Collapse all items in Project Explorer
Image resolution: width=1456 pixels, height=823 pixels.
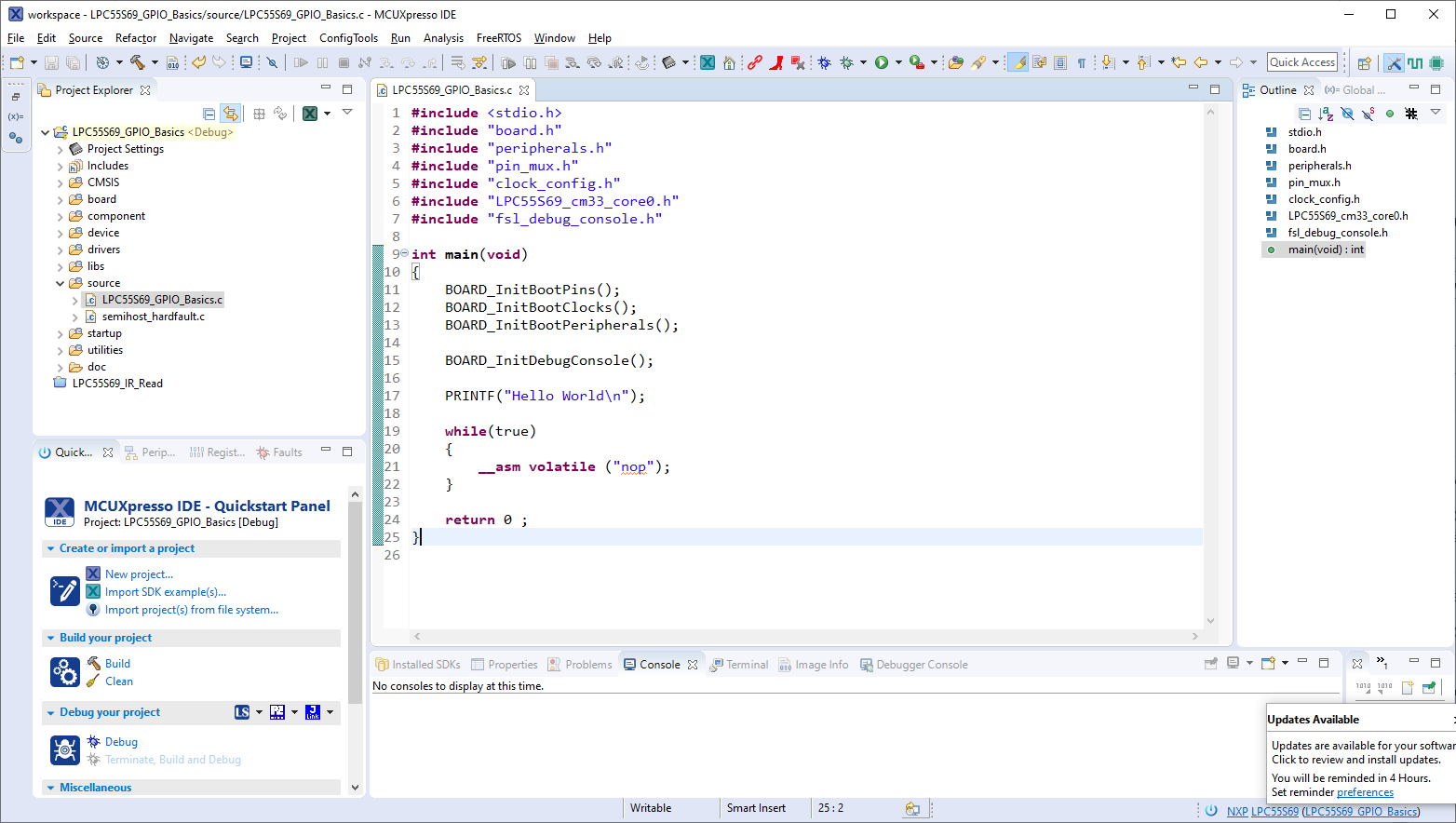click(x=209, y=114)
